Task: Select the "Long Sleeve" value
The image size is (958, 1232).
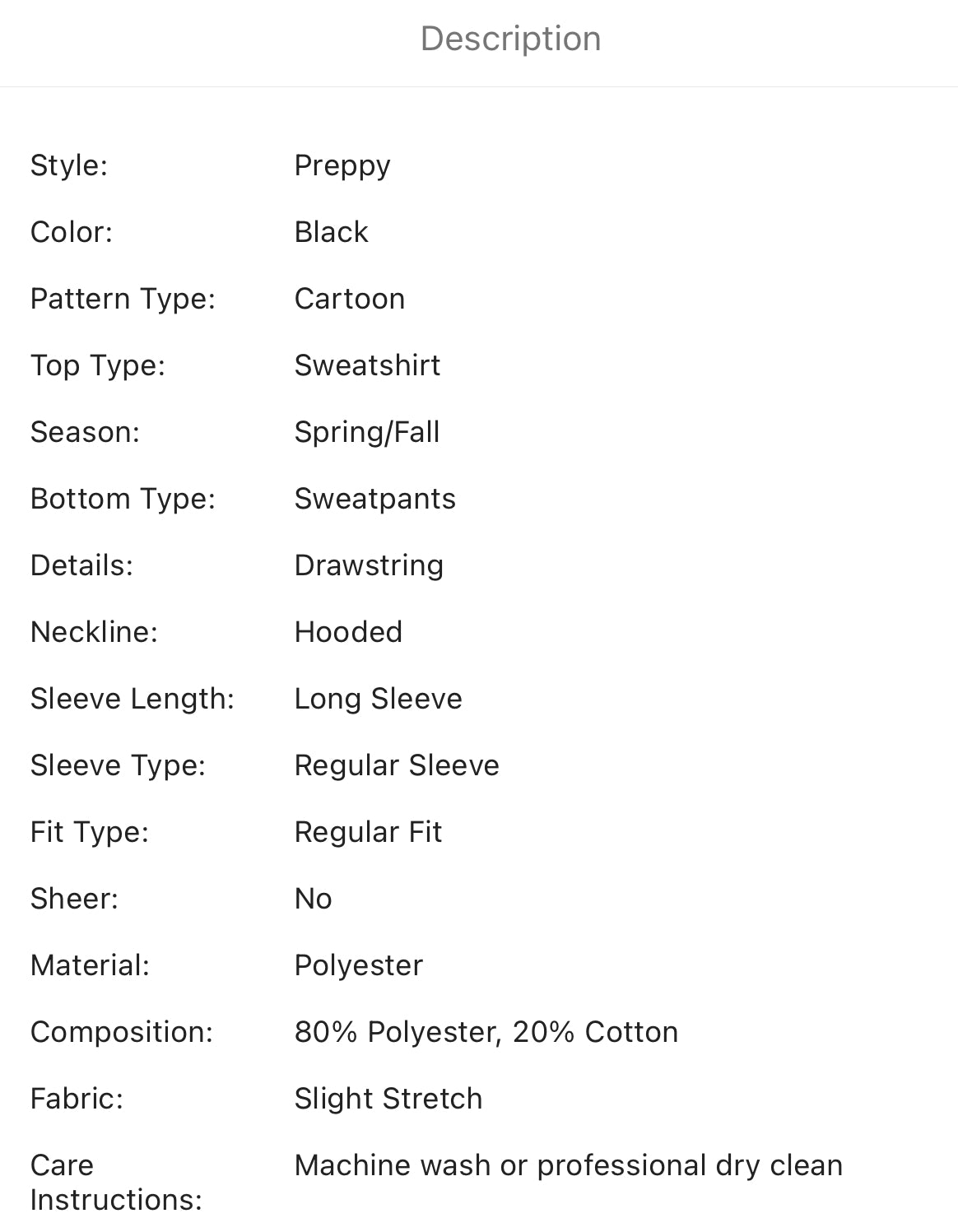Action: pyautogui.click(x=378, y=699)
